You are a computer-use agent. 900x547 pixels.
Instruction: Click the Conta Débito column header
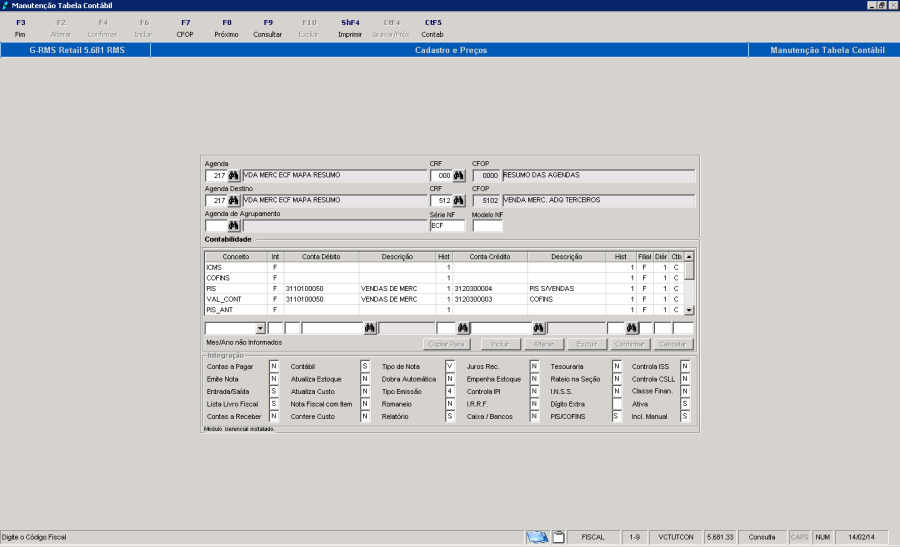click(321, 257)
